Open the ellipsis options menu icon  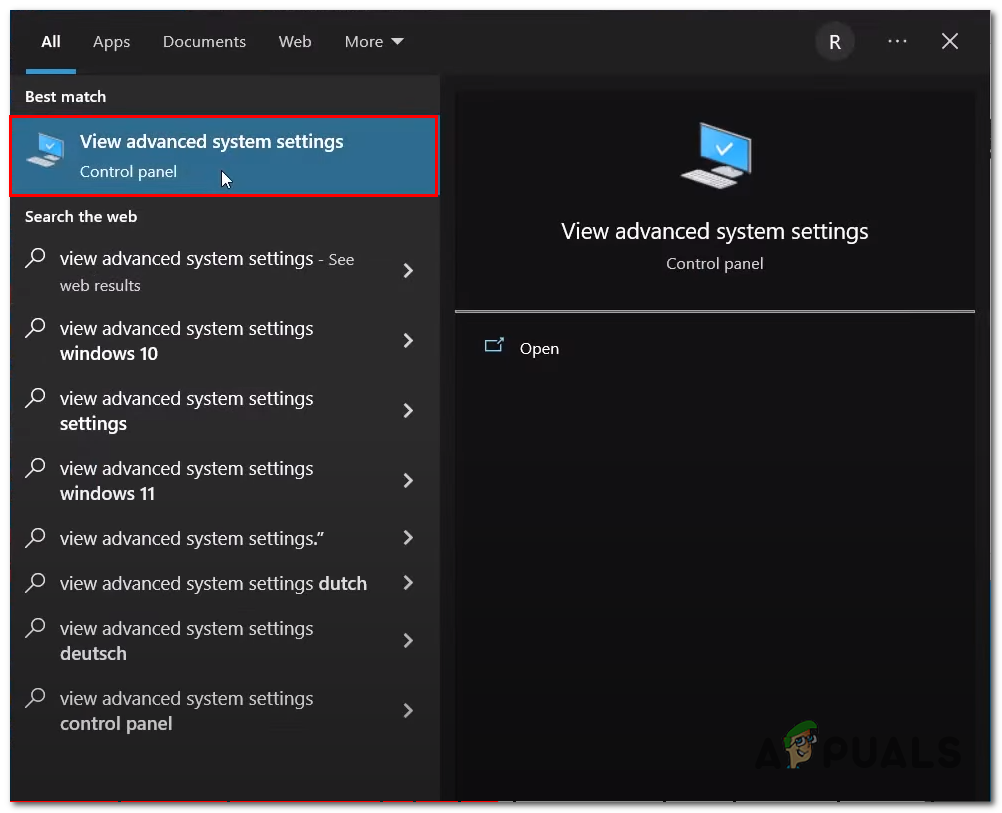tap(897, 41)
